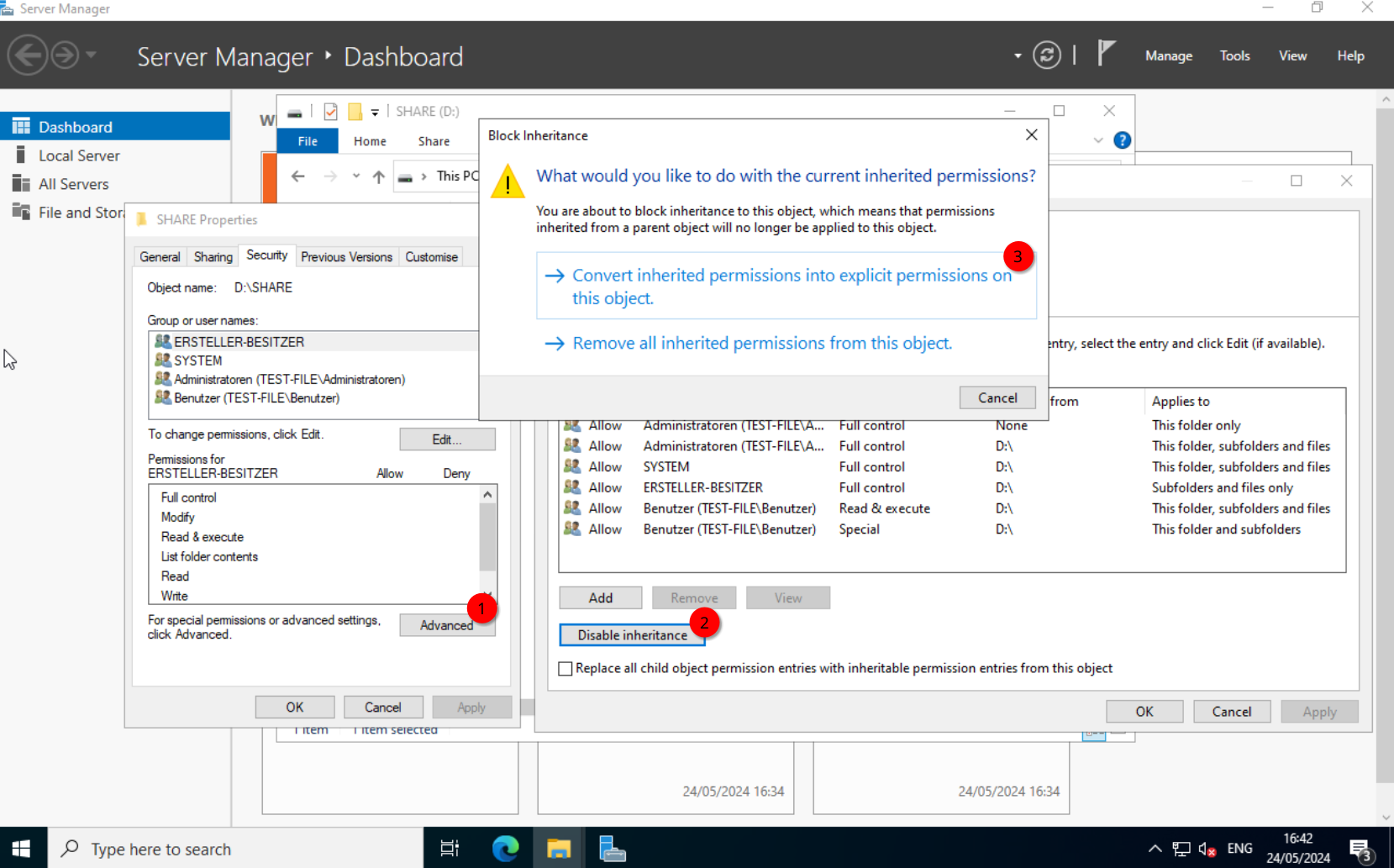The height and width of the screenshot is (868, 1394).
Task: Open the Action Center notifications icon
Action: coord(1361,850)
